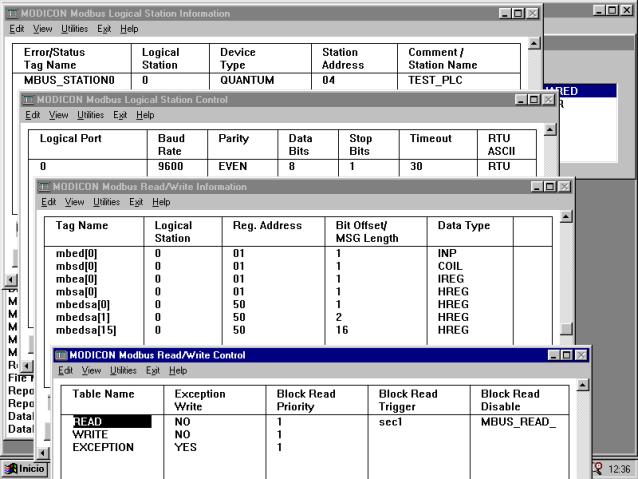This screenshot has width=638, height=479.
Task: Click 9600 baud rate cell
Action: (x=170, y=166)
